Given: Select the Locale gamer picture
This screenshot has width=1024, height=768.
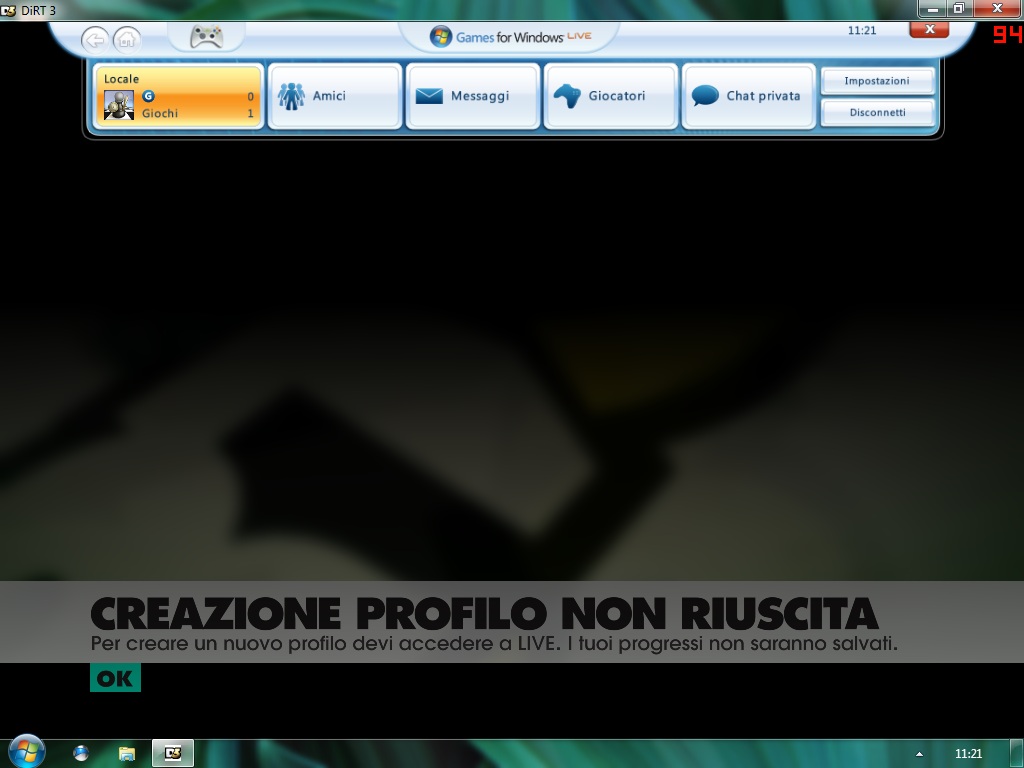Looking at the screenshot, I should point(119,105).
